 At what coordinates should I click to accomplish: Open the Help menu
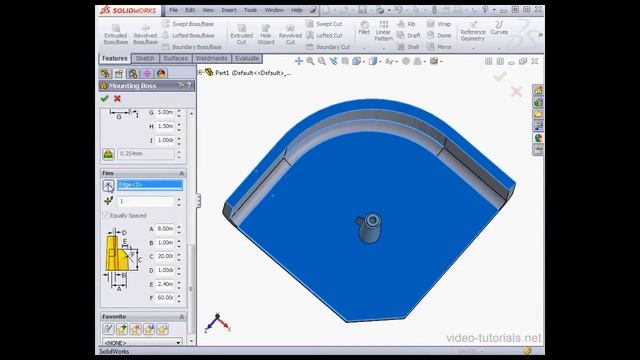(x=297, y=10)
